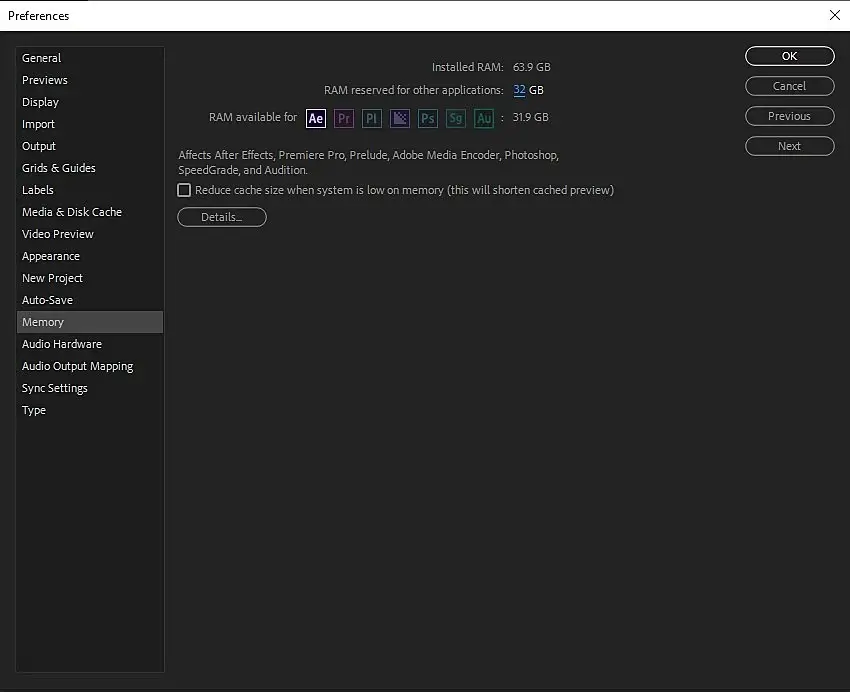Click the After Effects Ae icon
Image resolution: width=850 pixels, height=692 pixels.
pos(316,118)
